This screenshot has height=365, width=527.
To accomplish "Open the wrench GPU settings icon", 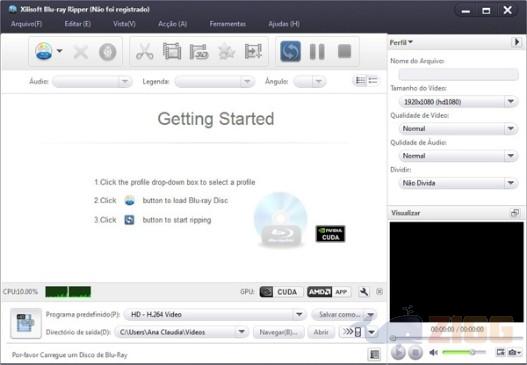I will (364, 292).
